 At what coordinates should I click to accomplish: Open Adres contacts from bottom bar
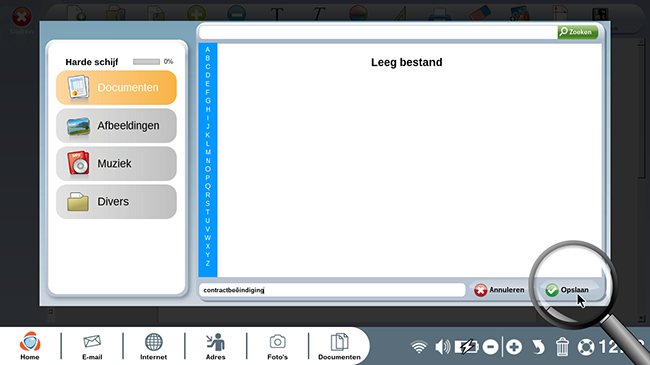click(x=216, y=346)
